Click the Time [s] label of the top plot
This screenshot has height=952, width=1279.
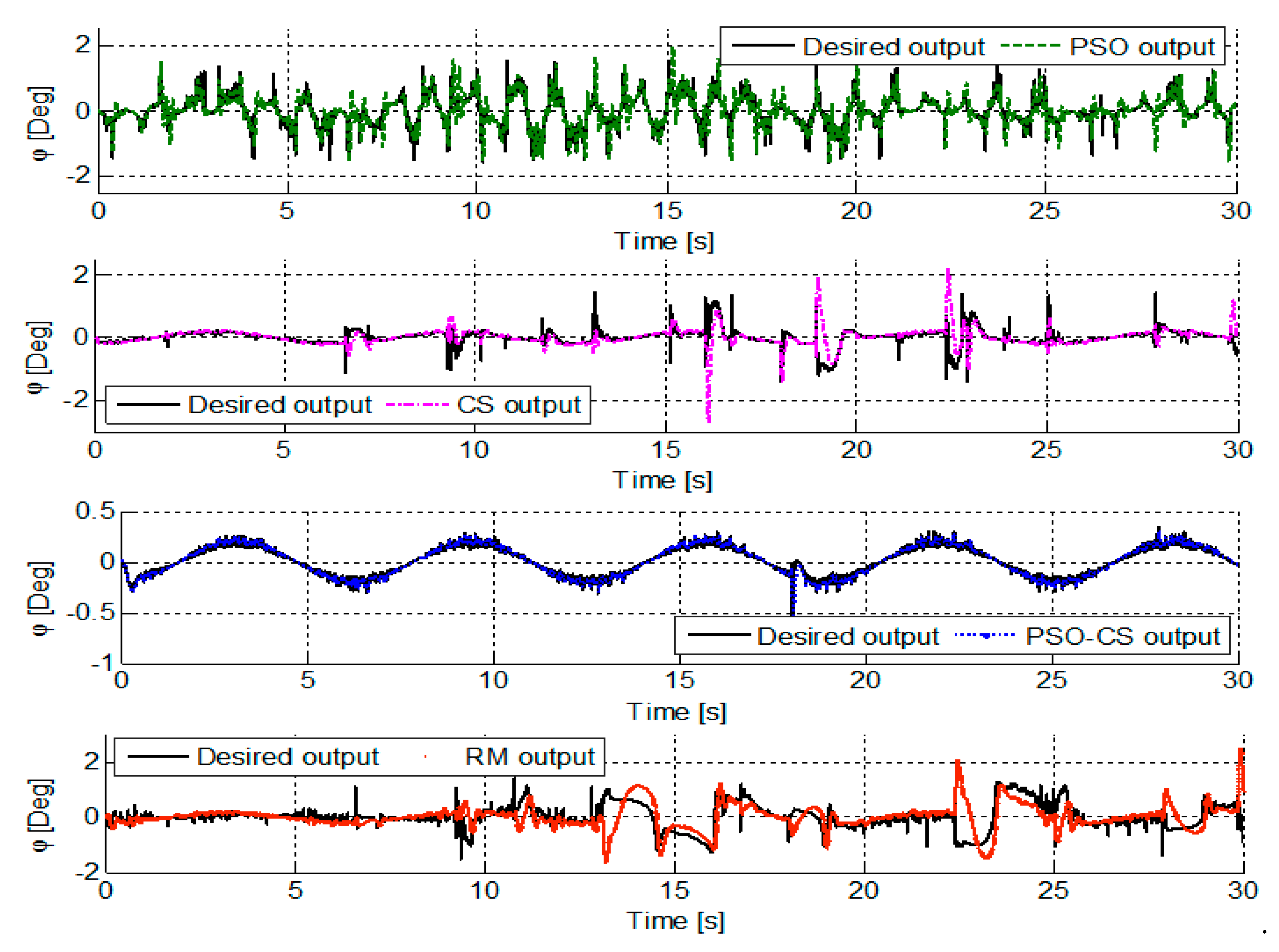click(663, 239)
